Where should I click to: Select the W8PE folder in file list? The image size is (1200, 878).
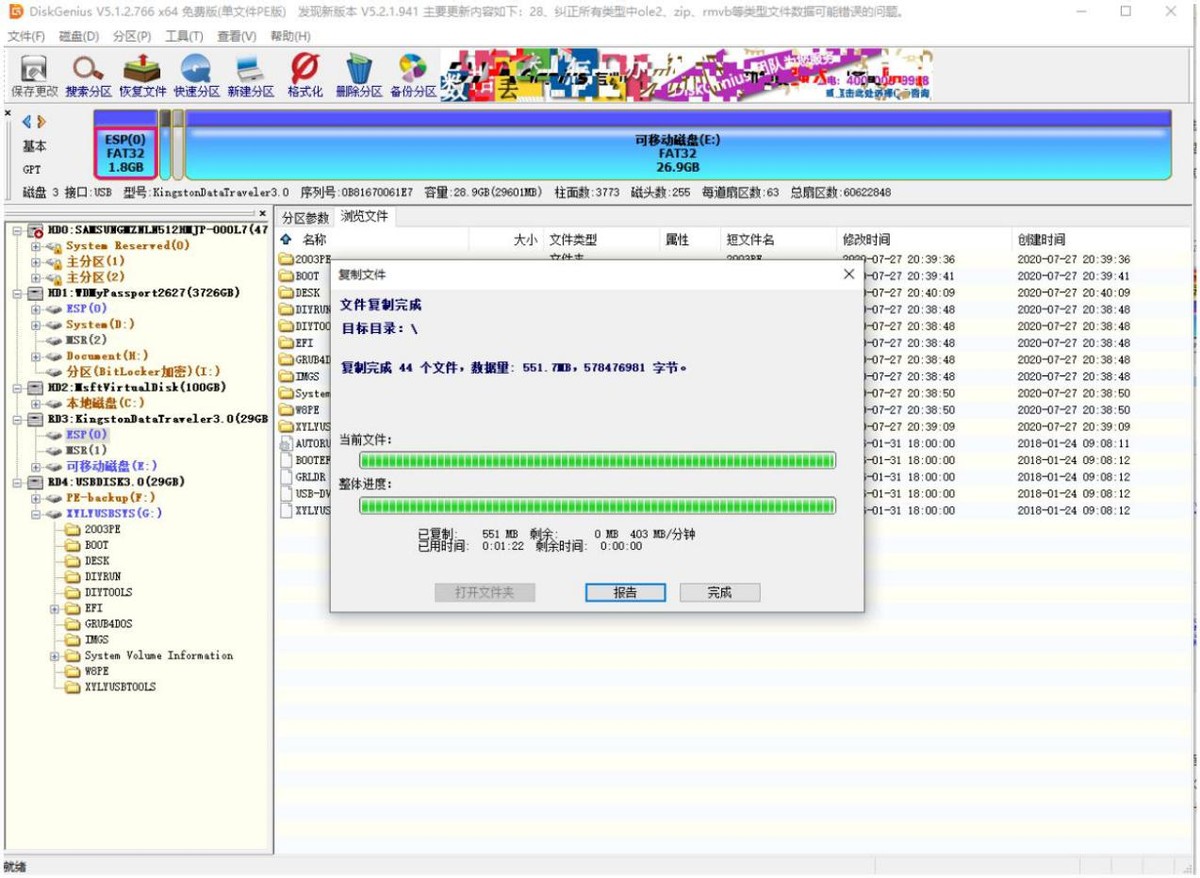point(307,410)
